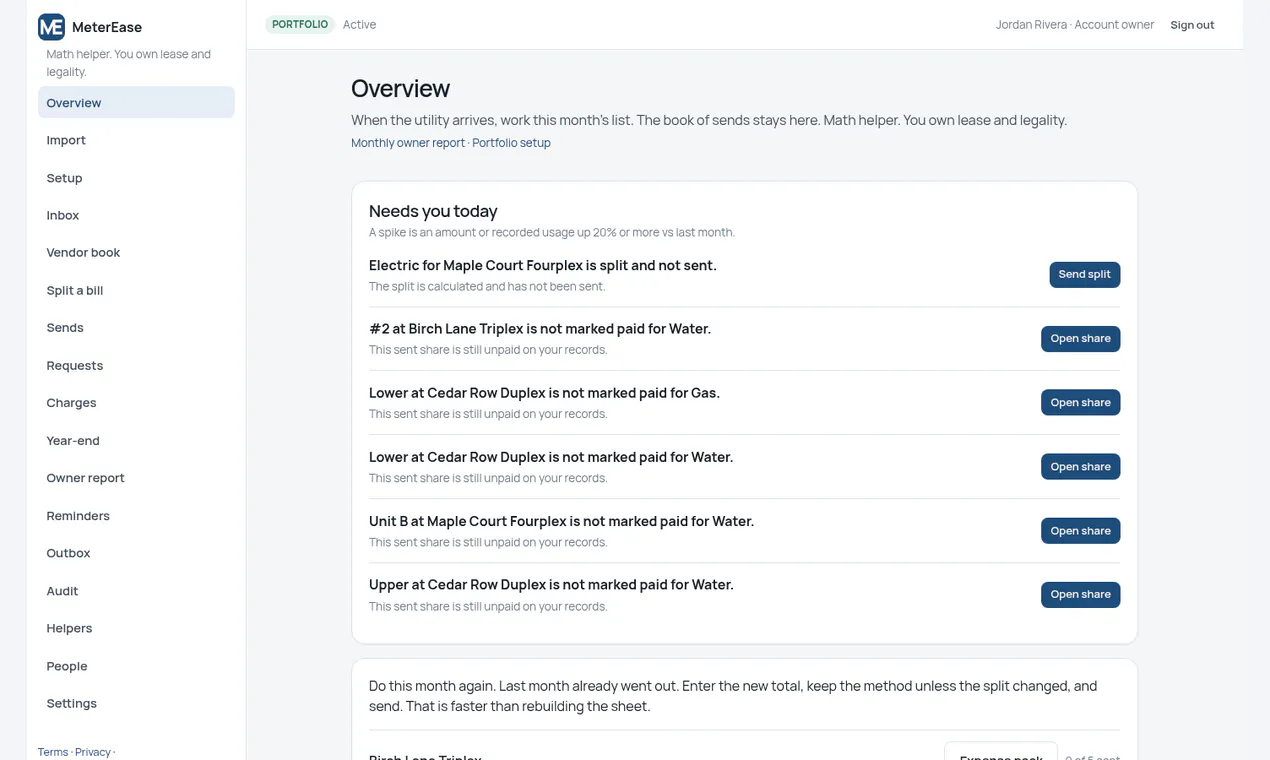Screen dimensions: 1270x760
Task: Open the Privacy footer link
Action: (93, 752)
